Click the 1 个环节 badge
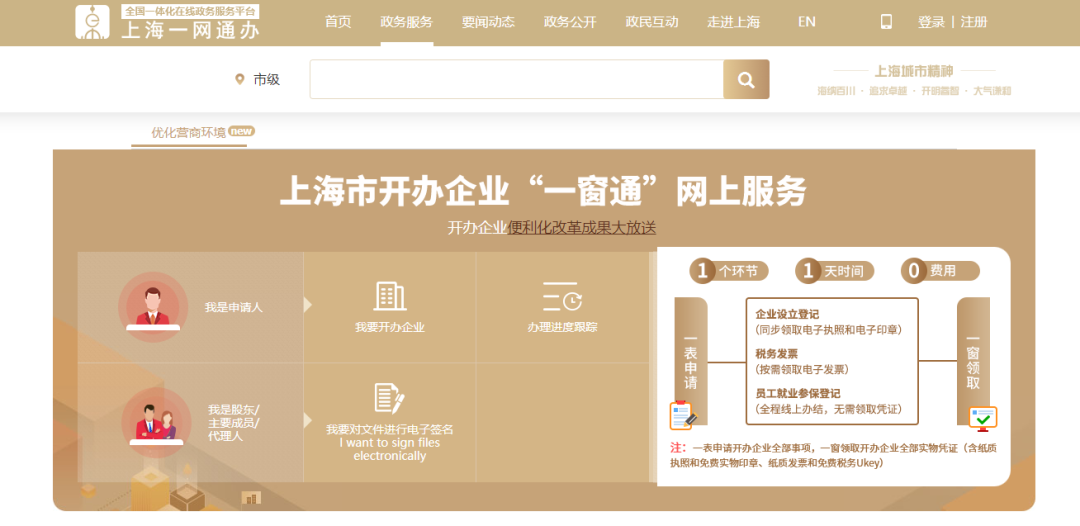The image size is (1080, 526). click(x=729, y=271)
